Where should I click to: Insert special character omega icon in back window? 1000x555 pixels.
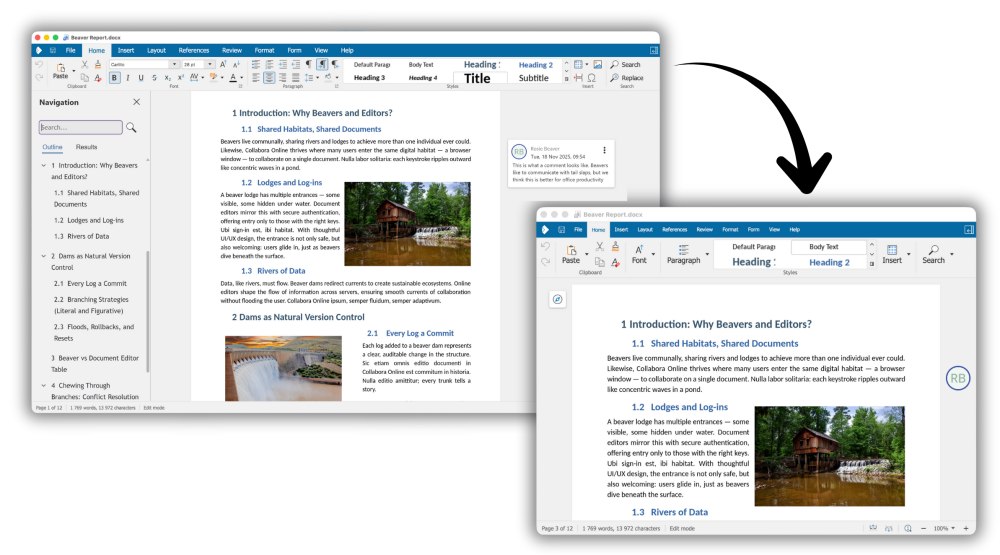(x=591, y=78)
